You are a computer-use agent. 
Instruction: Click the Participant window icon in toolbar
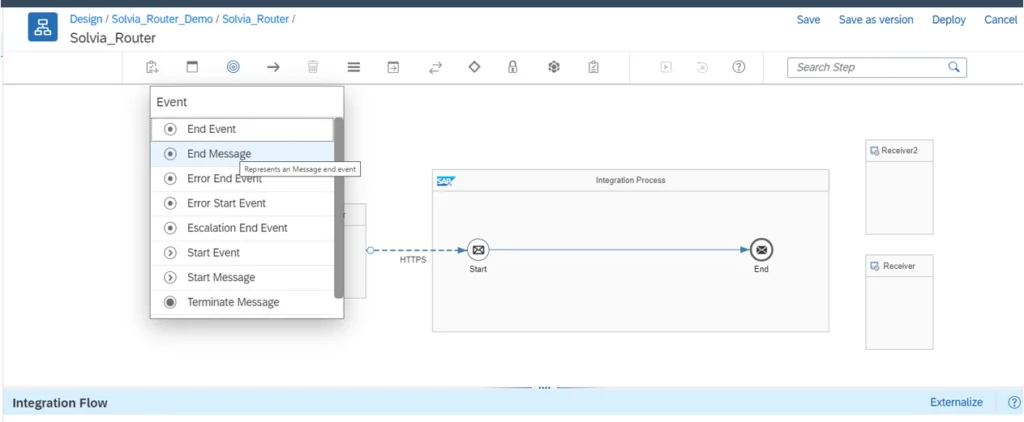click(193, 67)
